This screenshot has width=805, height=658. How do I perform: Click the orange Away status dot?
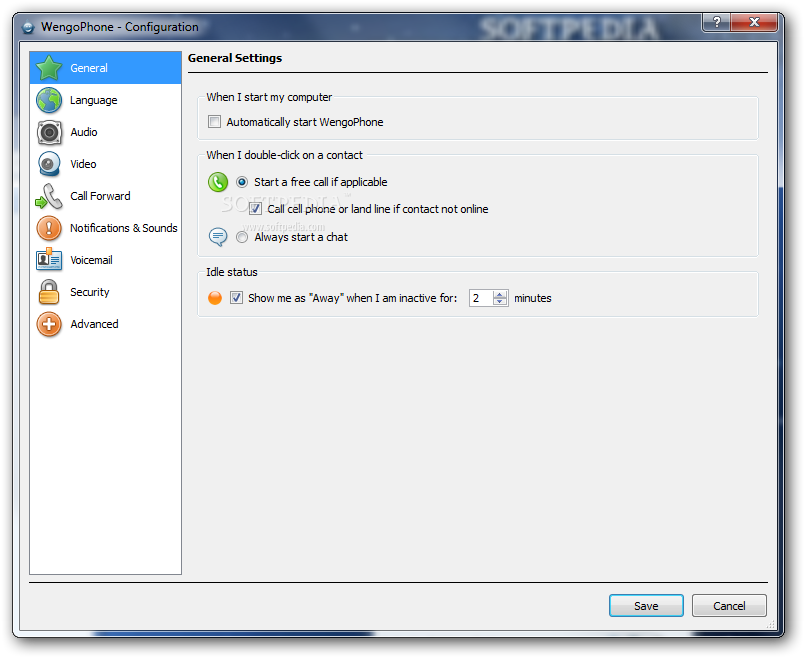[x=215, y=298]
